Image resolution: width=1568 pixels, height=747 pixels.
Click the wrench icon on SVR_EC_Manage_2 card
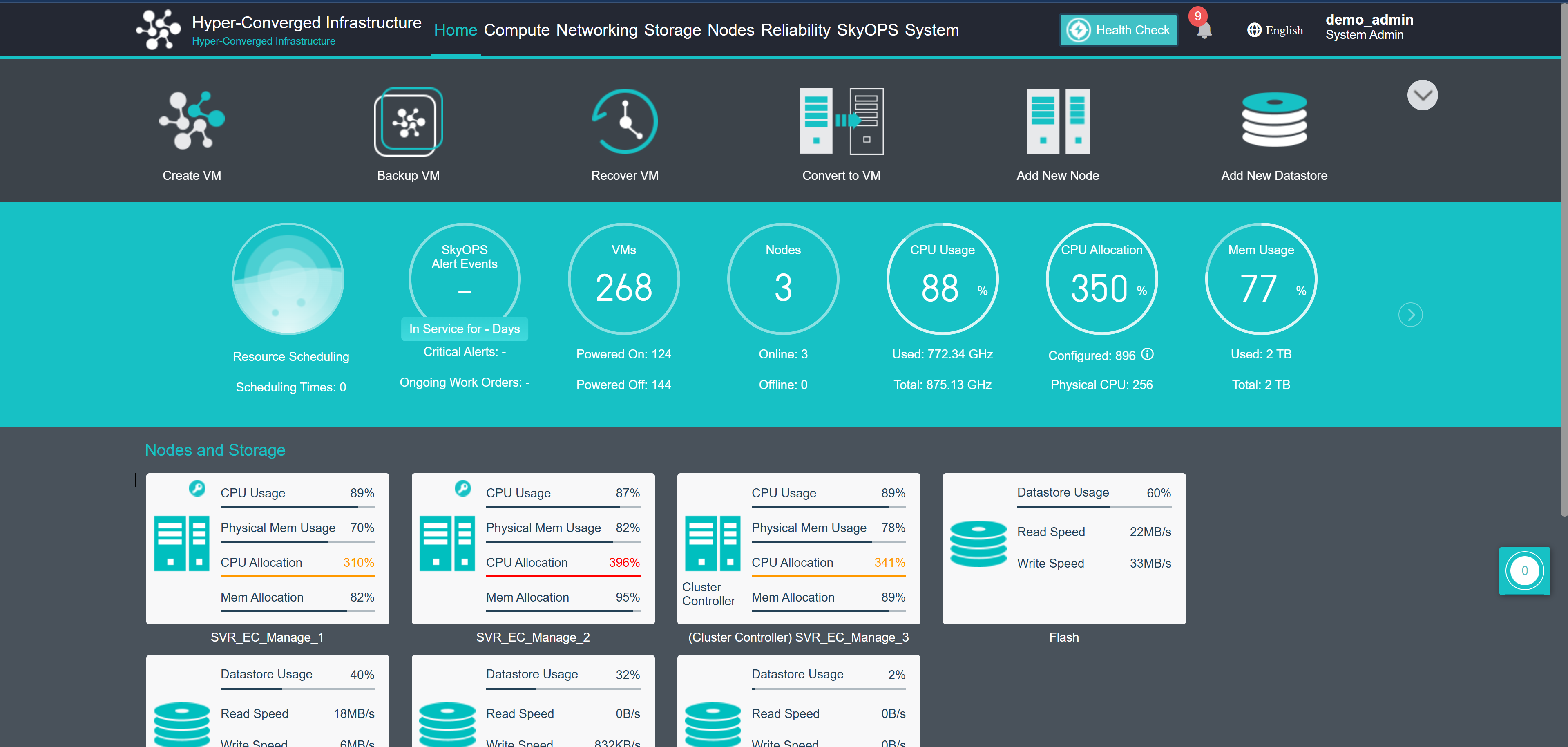[x=462, y=488]
